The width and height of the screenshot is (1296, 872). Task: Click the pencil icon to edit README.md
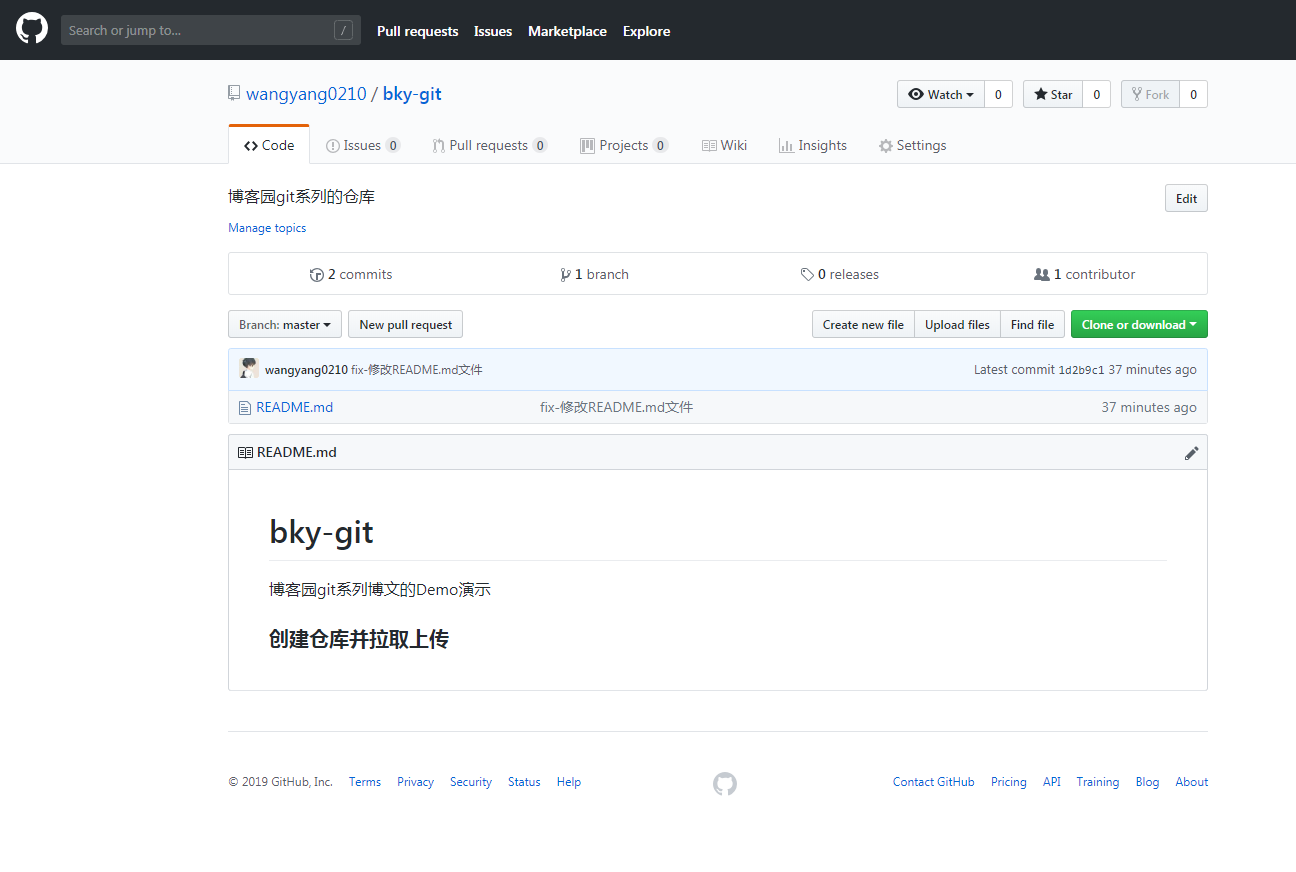[x=1191, y=453]
